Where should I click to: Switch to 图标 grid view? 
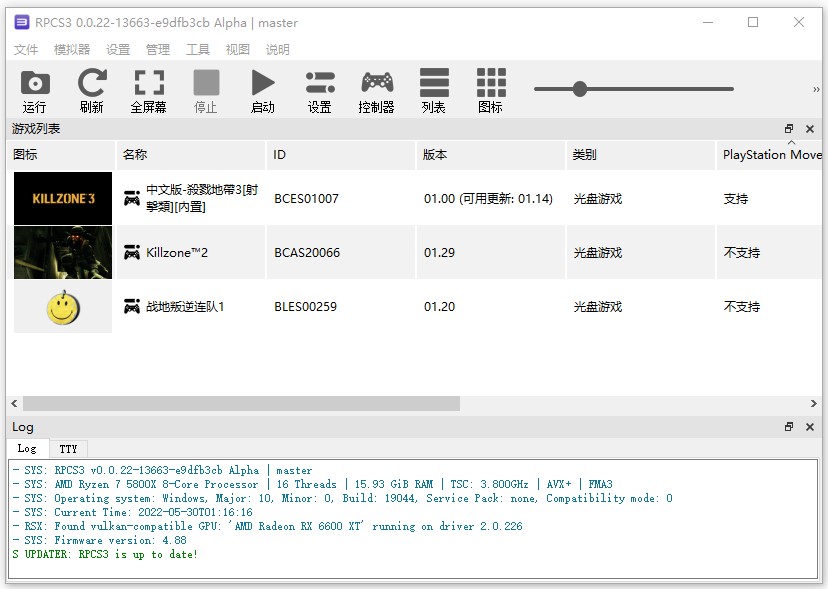pos(491,91)
